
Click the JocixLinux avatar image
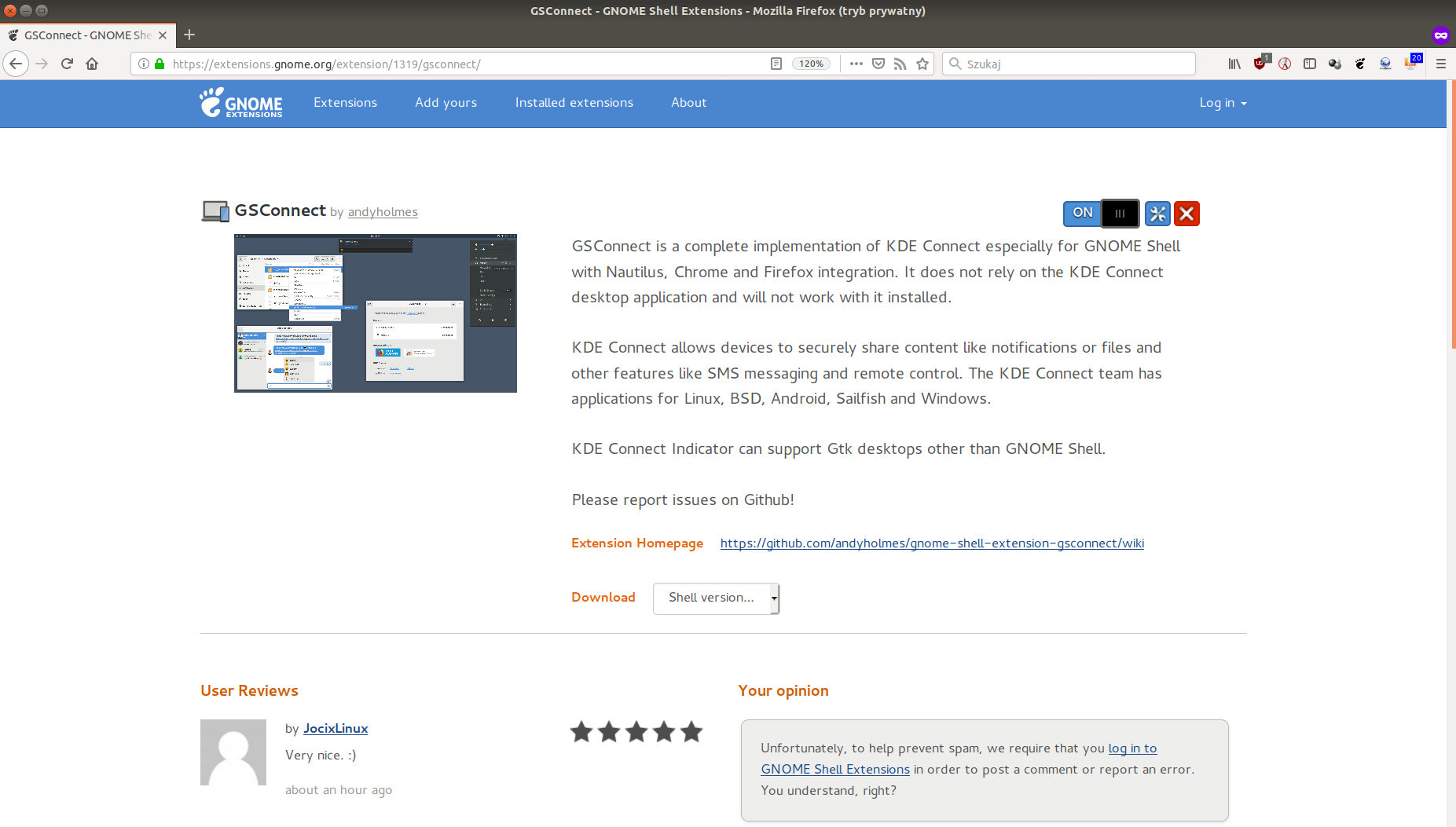pos(233,752)
